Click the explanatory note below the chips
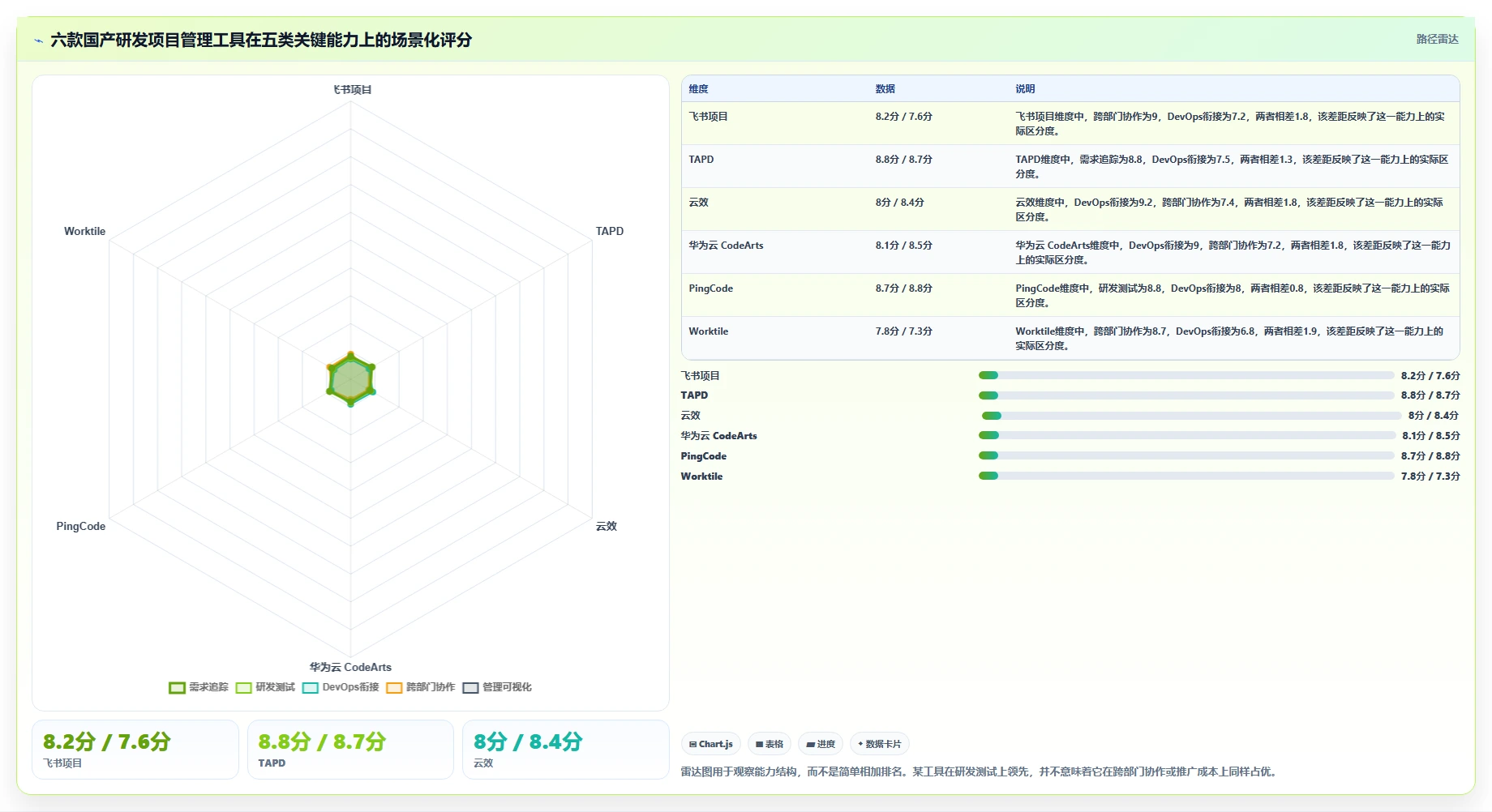This screenshot has height=812, width=1492. (x=980, y=771)
